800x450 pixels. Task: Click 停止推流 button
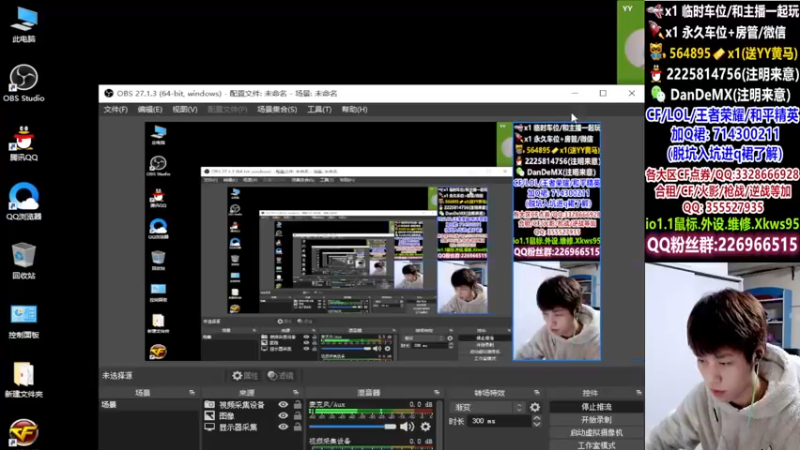(596, 407)
